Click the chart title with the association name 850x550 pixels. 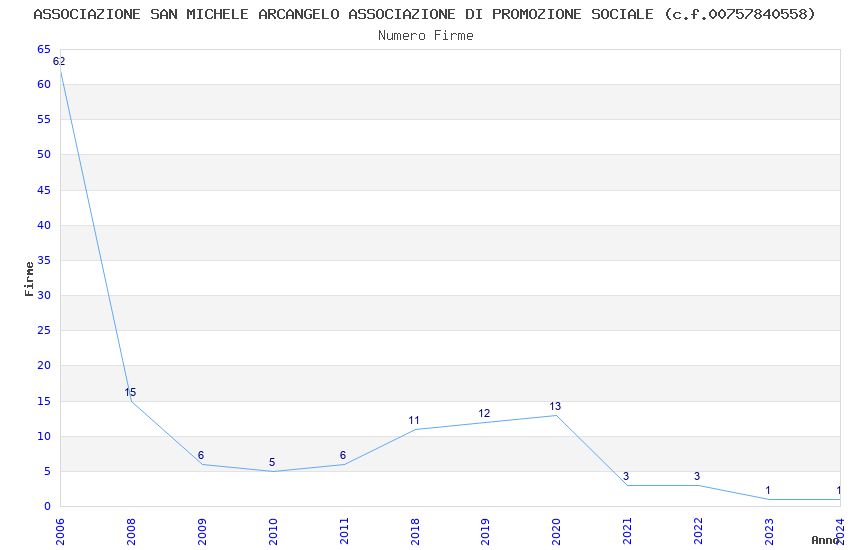click(x=424, y=14)
